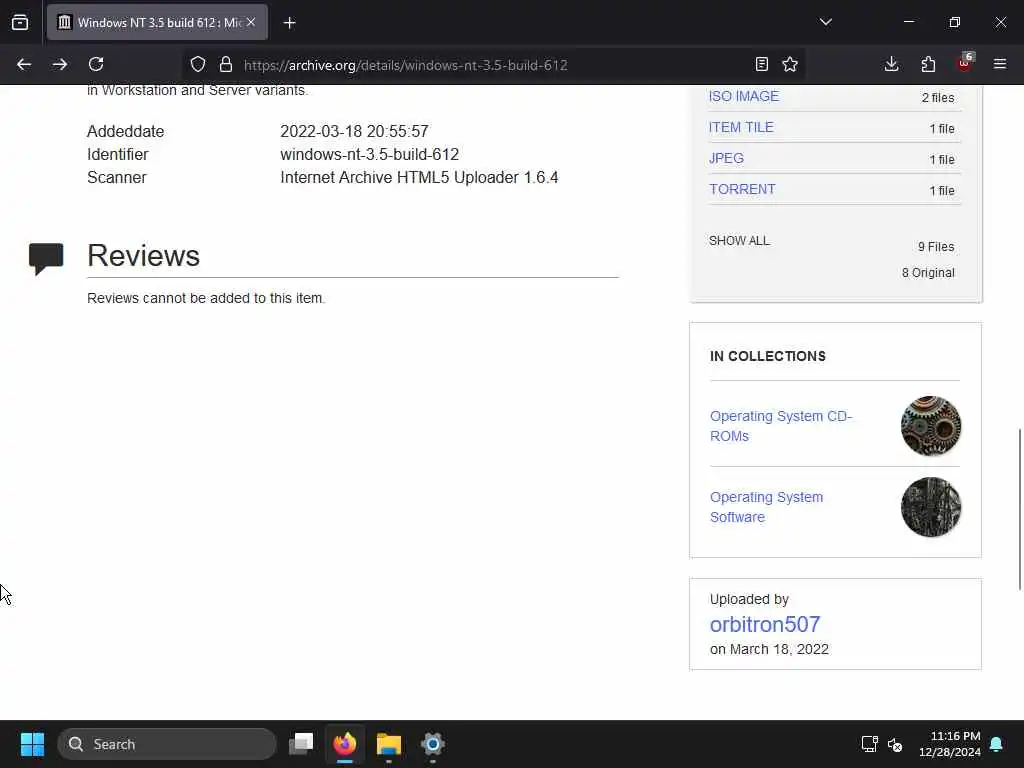Close the Windows NT 3.5 build 612 tab
The width and height of the screenshot is (1024, 768).
251,22
